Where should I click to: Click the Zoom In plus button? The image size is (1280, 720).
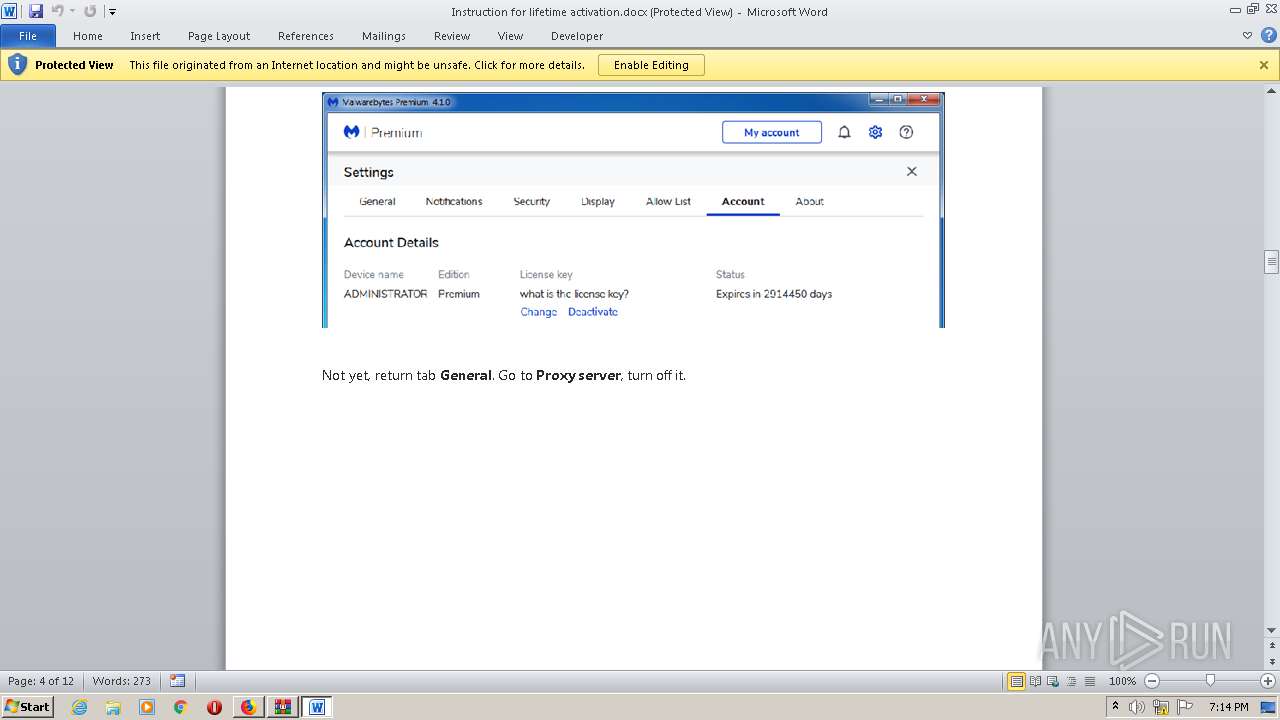[1268, 681]
